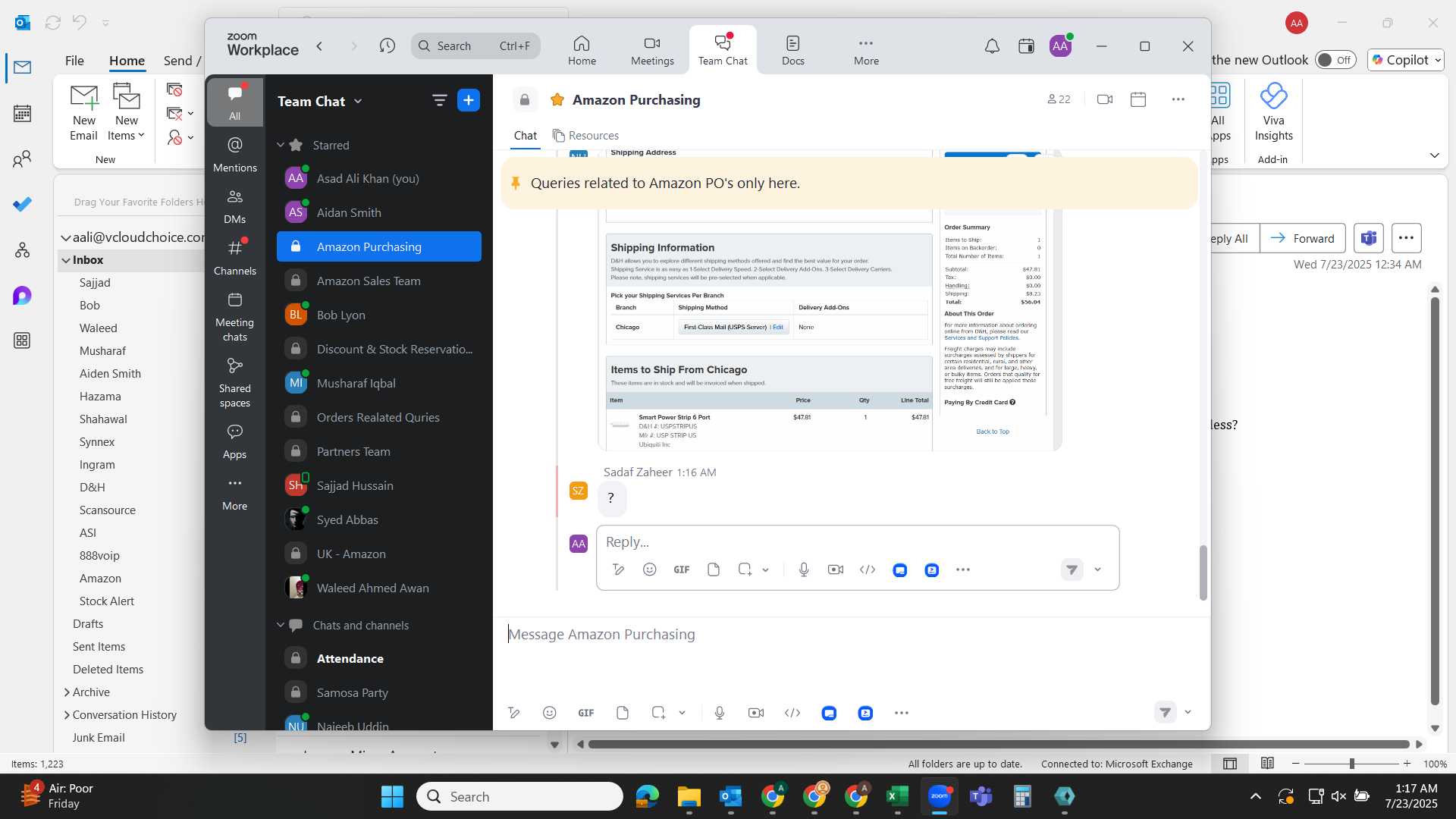Record an audio message in main message box
Image resolution: width=1456 pixels, height=819 pixels.
[720, 713]
